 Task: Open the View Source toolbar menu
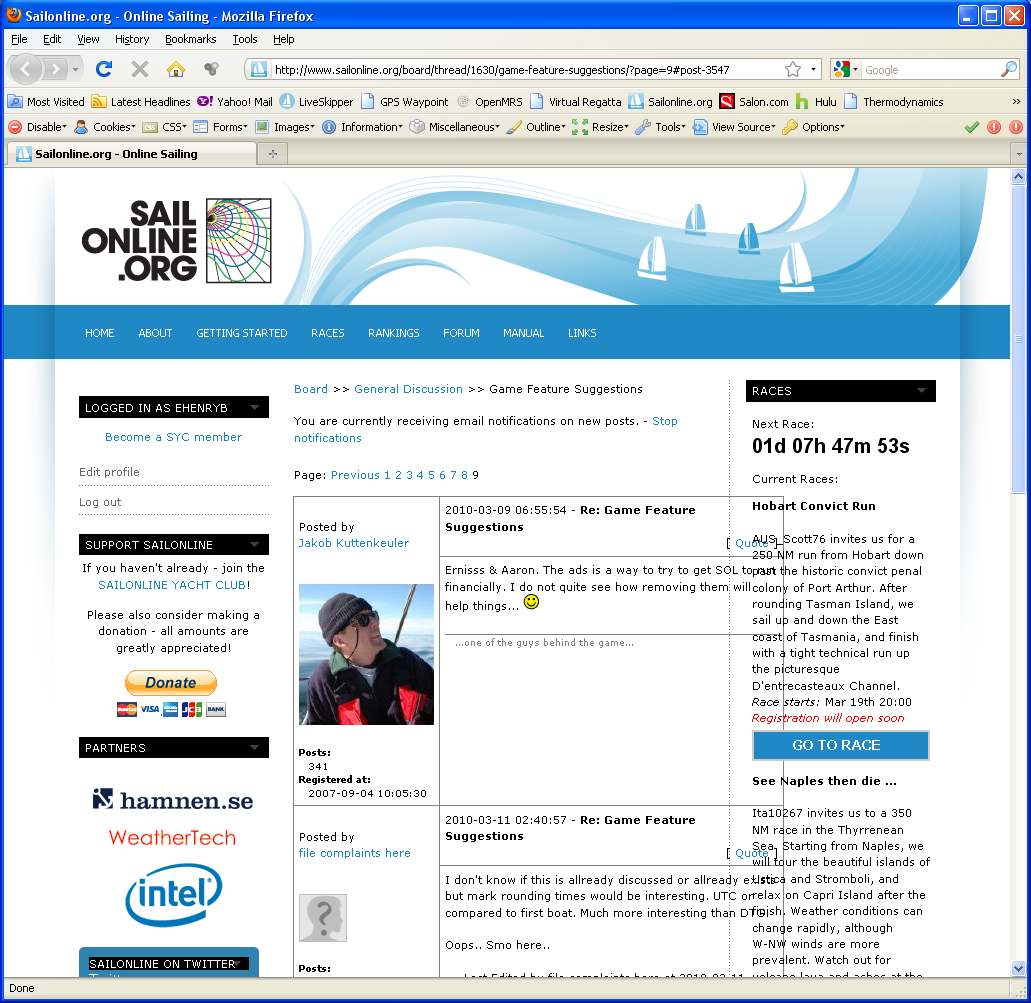pyautogui.click(x=734, y=127)
